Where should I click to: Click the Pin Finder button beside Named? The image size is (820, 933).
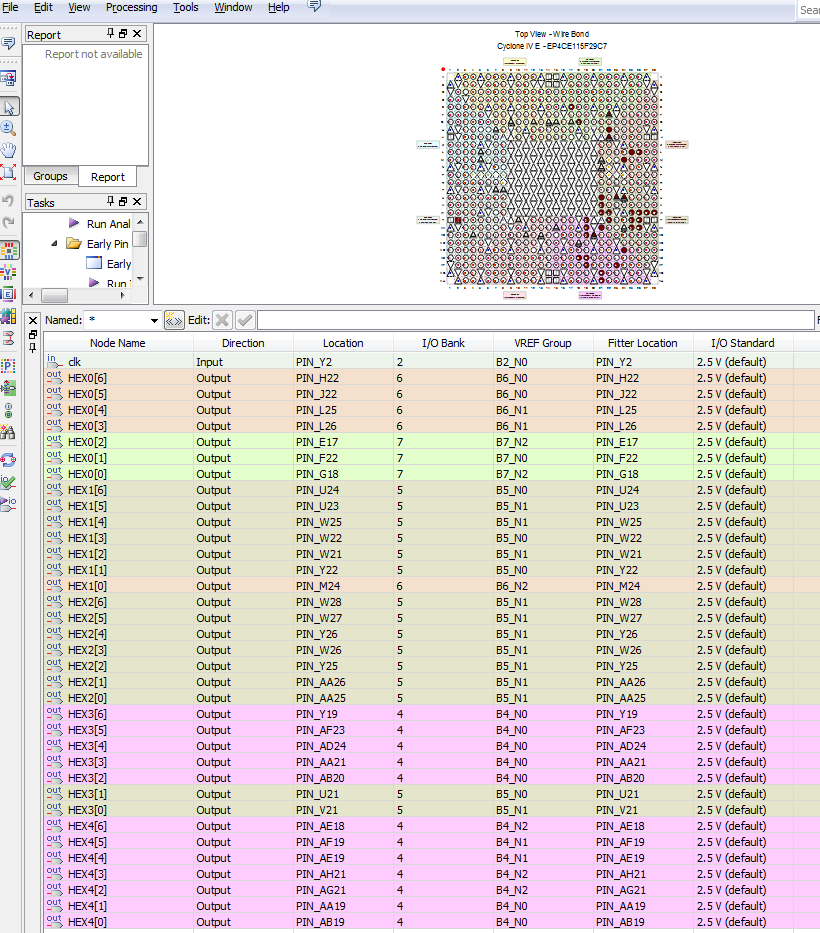pyautogui.click(x=175, y=320)
